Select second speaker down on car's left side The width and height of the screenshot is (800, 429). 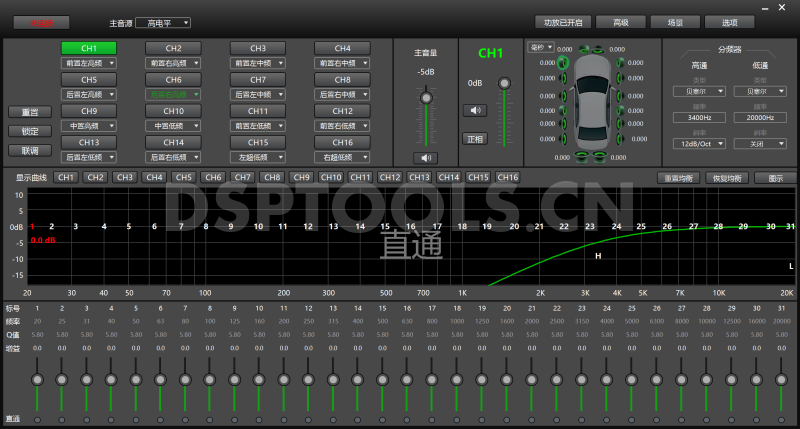point(563,79)
